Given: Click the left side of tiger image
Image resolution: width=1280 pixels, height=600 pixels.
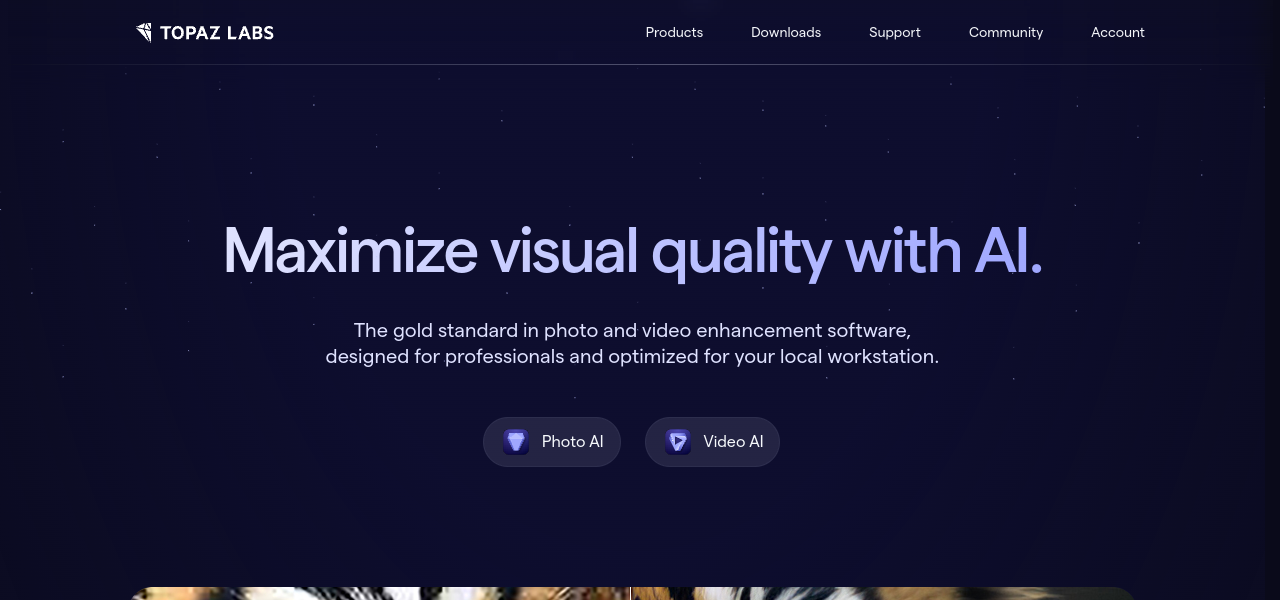Looking at the screenshot, I should pyautogui.click(x=380, y=593).
